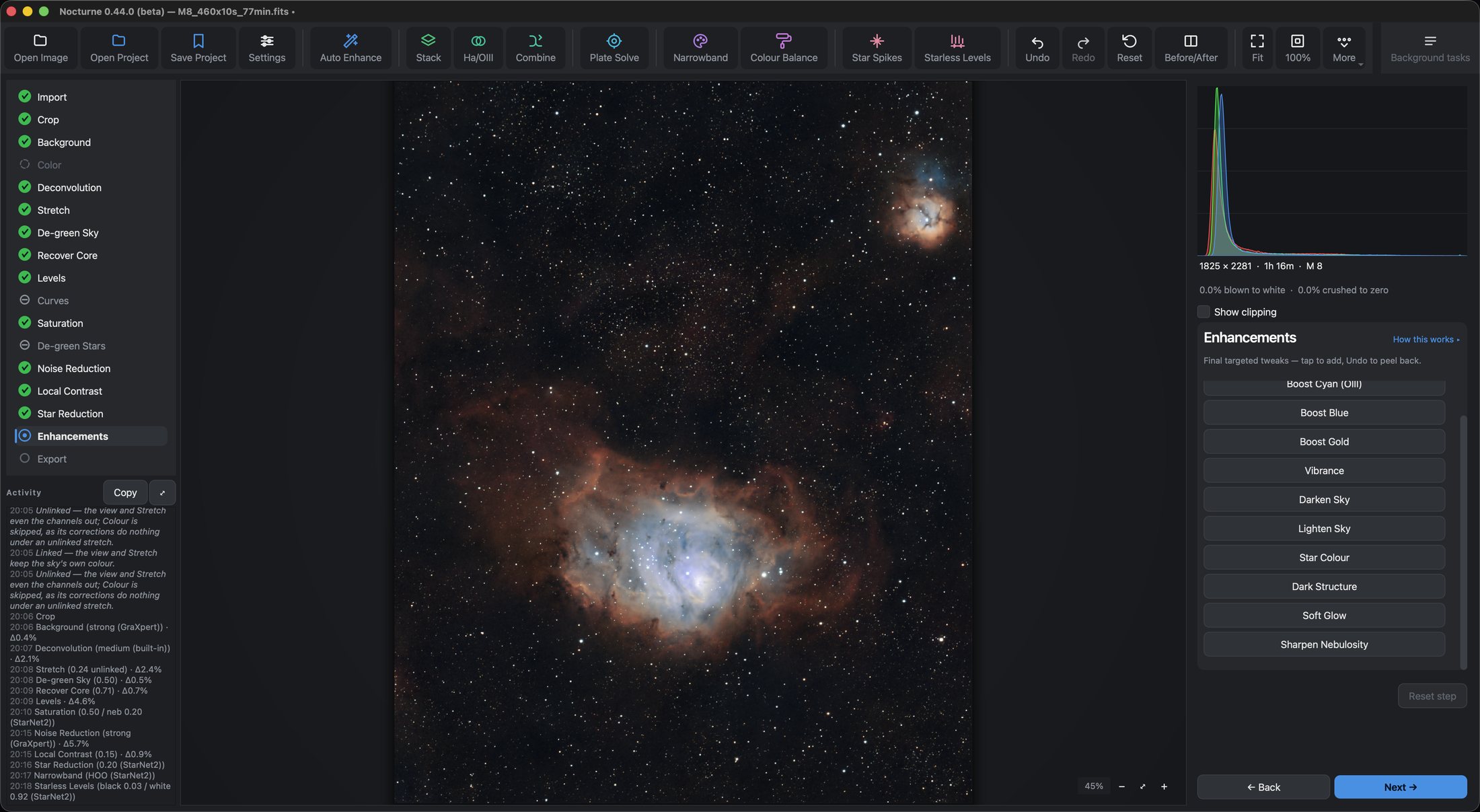The image size is (1480, 812).
Task: Fit image to the view
Action: [x=1257, y=48]
